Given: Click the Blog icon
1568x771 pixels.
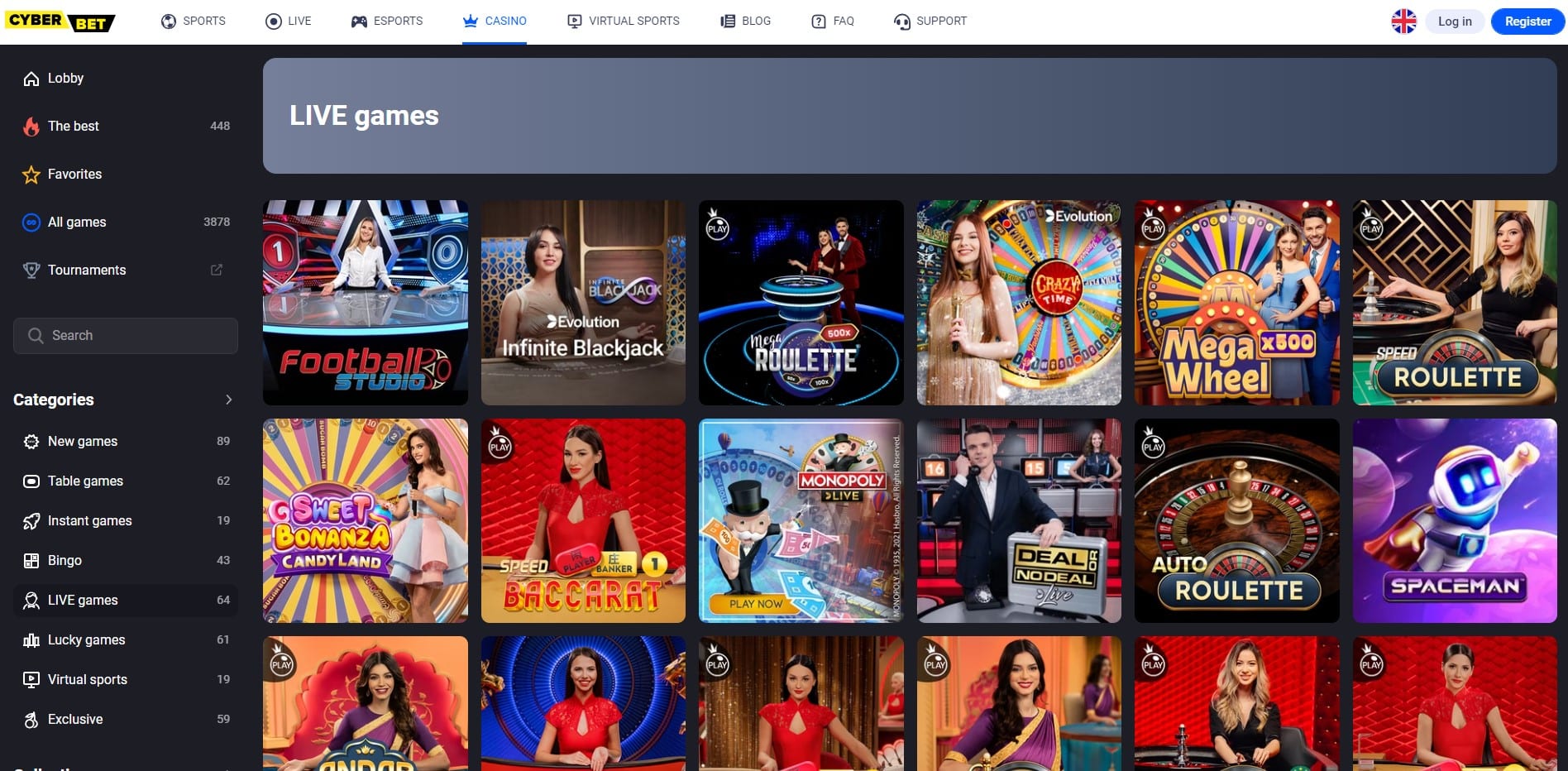Looking at the screenshot, I should click(728, 22).
